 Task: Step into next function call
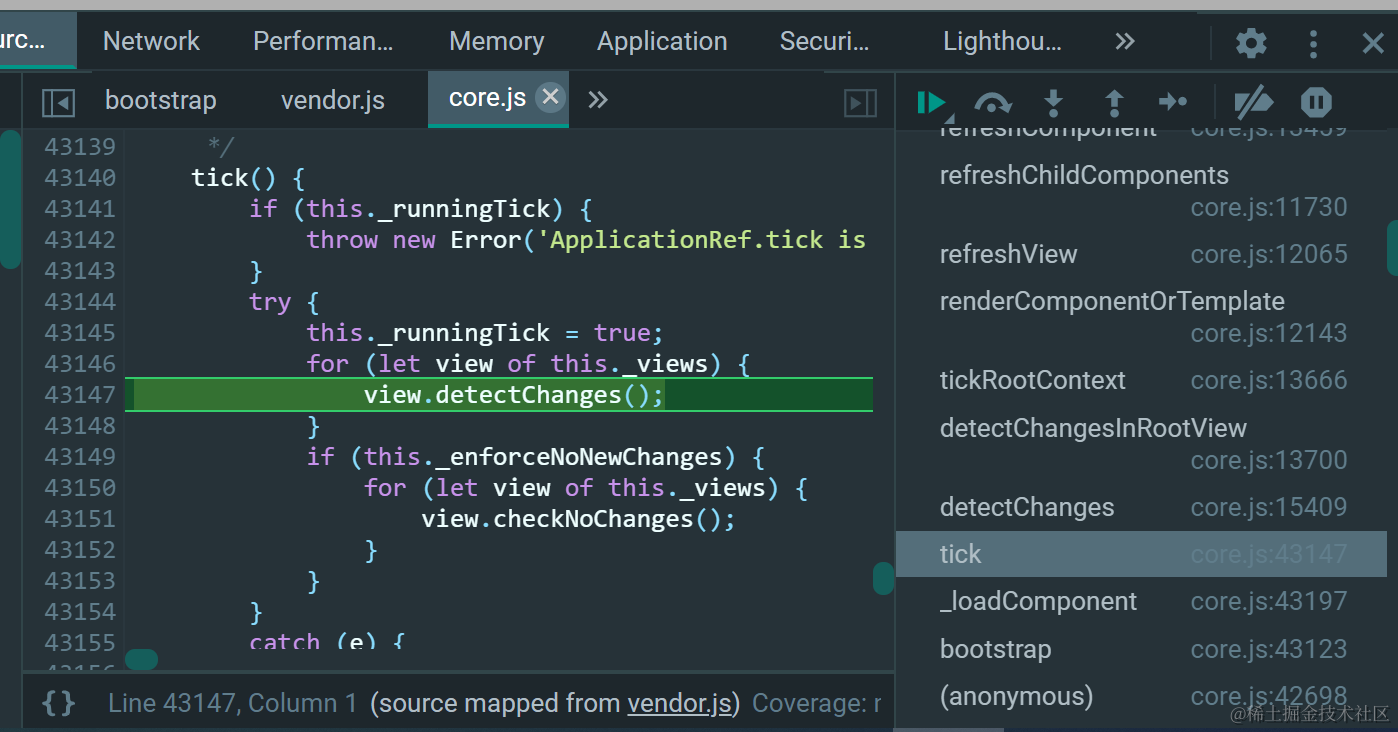point(1053,102)
